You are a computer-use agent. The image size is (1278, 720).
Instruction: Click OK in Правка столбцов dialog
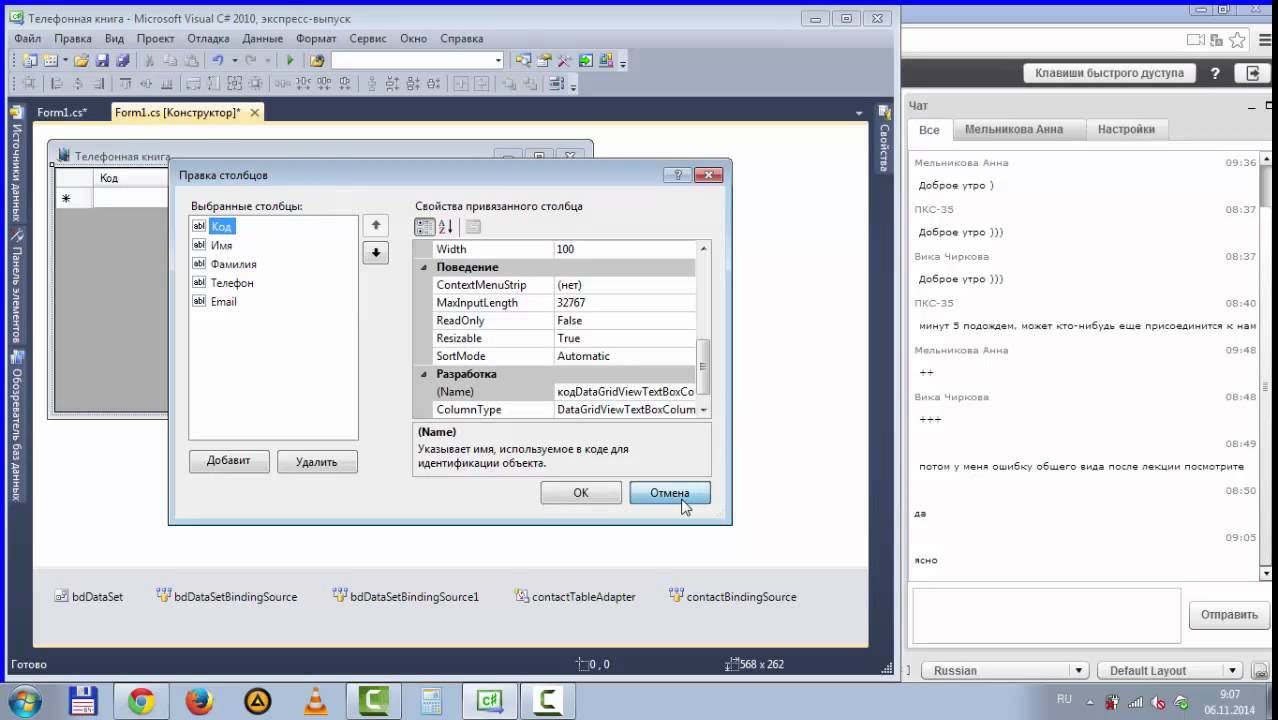[581, 493]
